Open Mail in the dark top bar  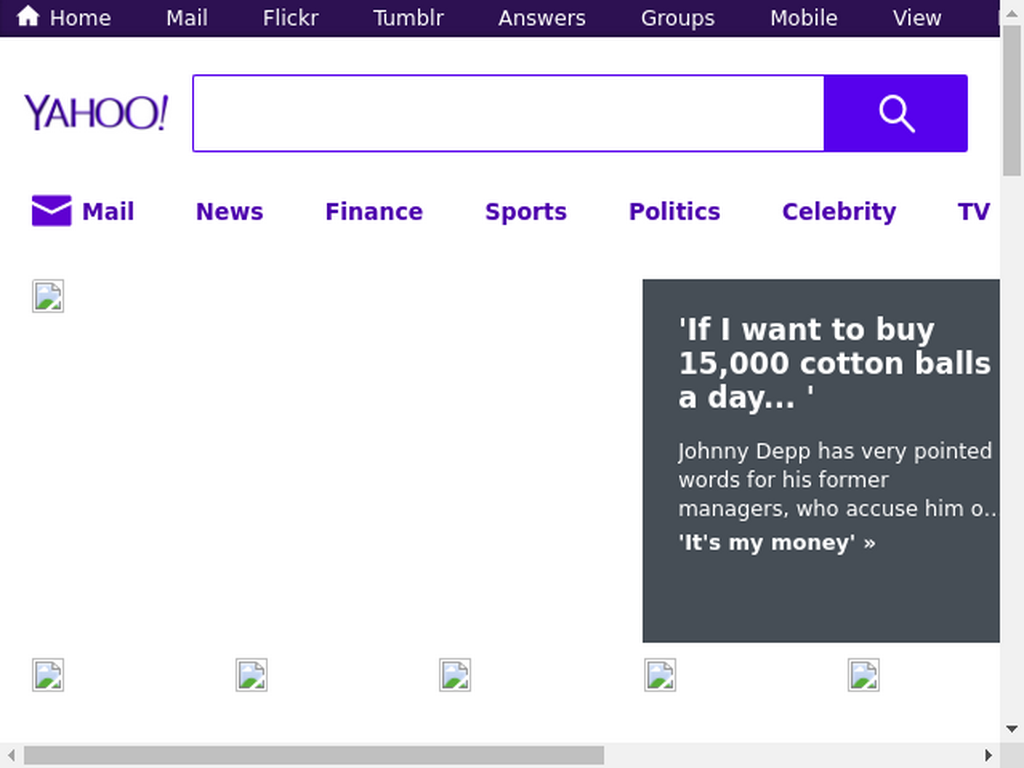click(187, 18)
